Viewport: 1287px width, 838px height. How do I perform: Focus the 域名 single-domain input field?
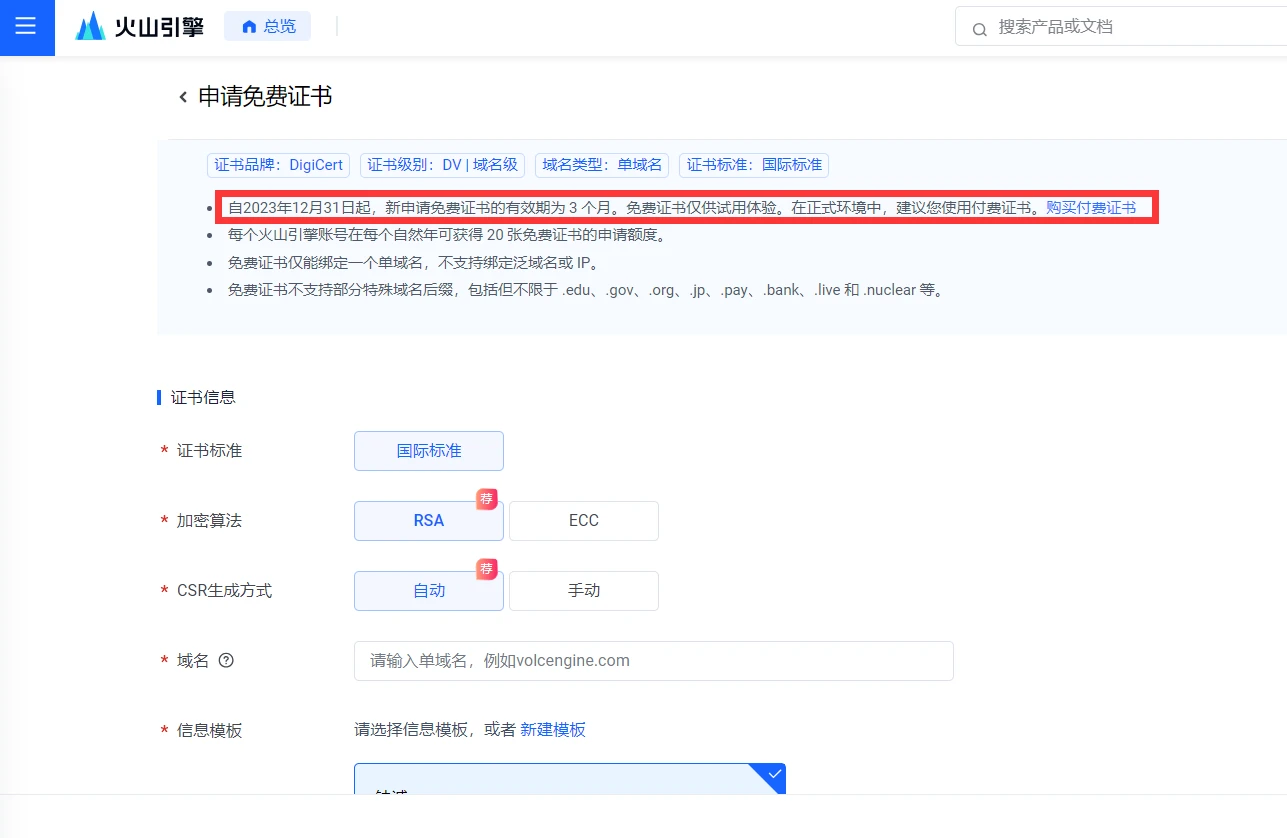pyautogui.click(x=653, y=661)
